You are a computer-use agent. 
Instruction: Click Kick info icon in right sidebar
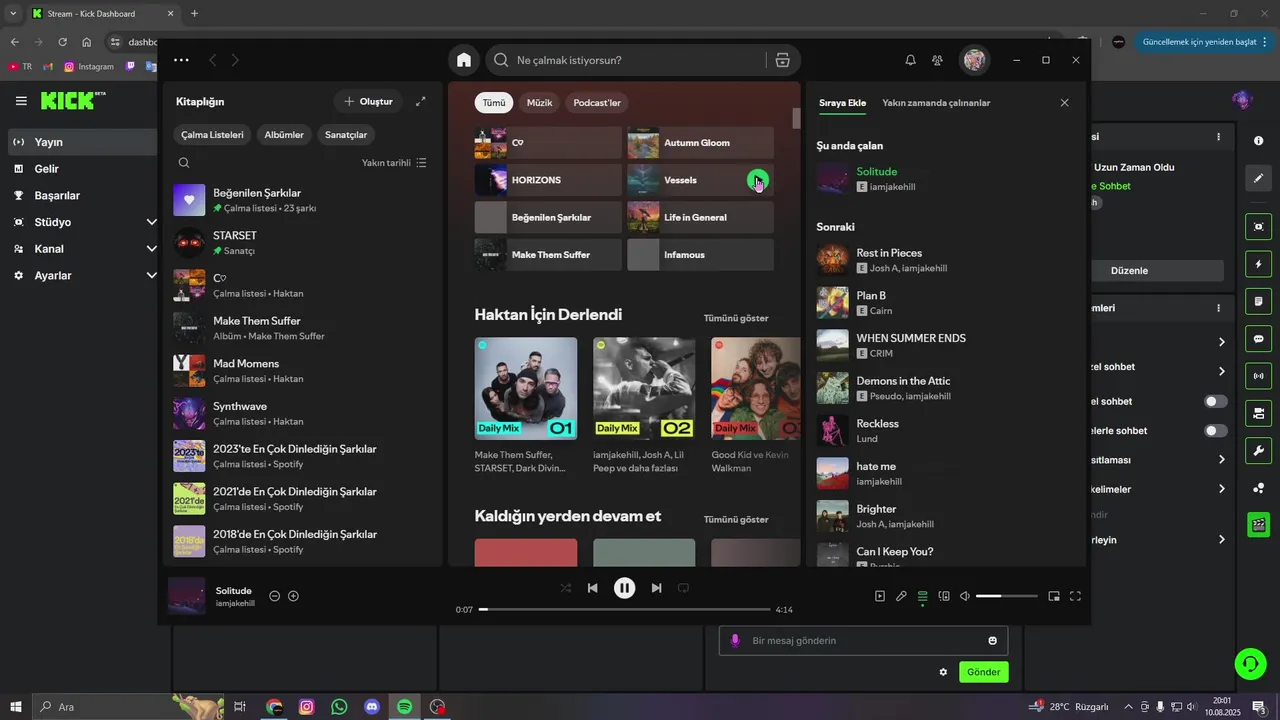coord(1259,141)
